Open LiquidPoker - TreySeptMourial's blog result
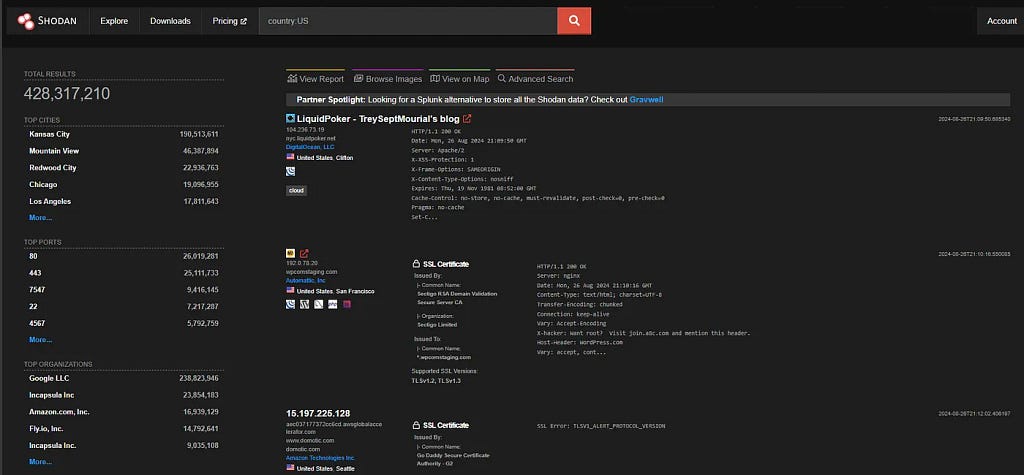This screenshot has height=475, width=1024. tap(378, 118)
